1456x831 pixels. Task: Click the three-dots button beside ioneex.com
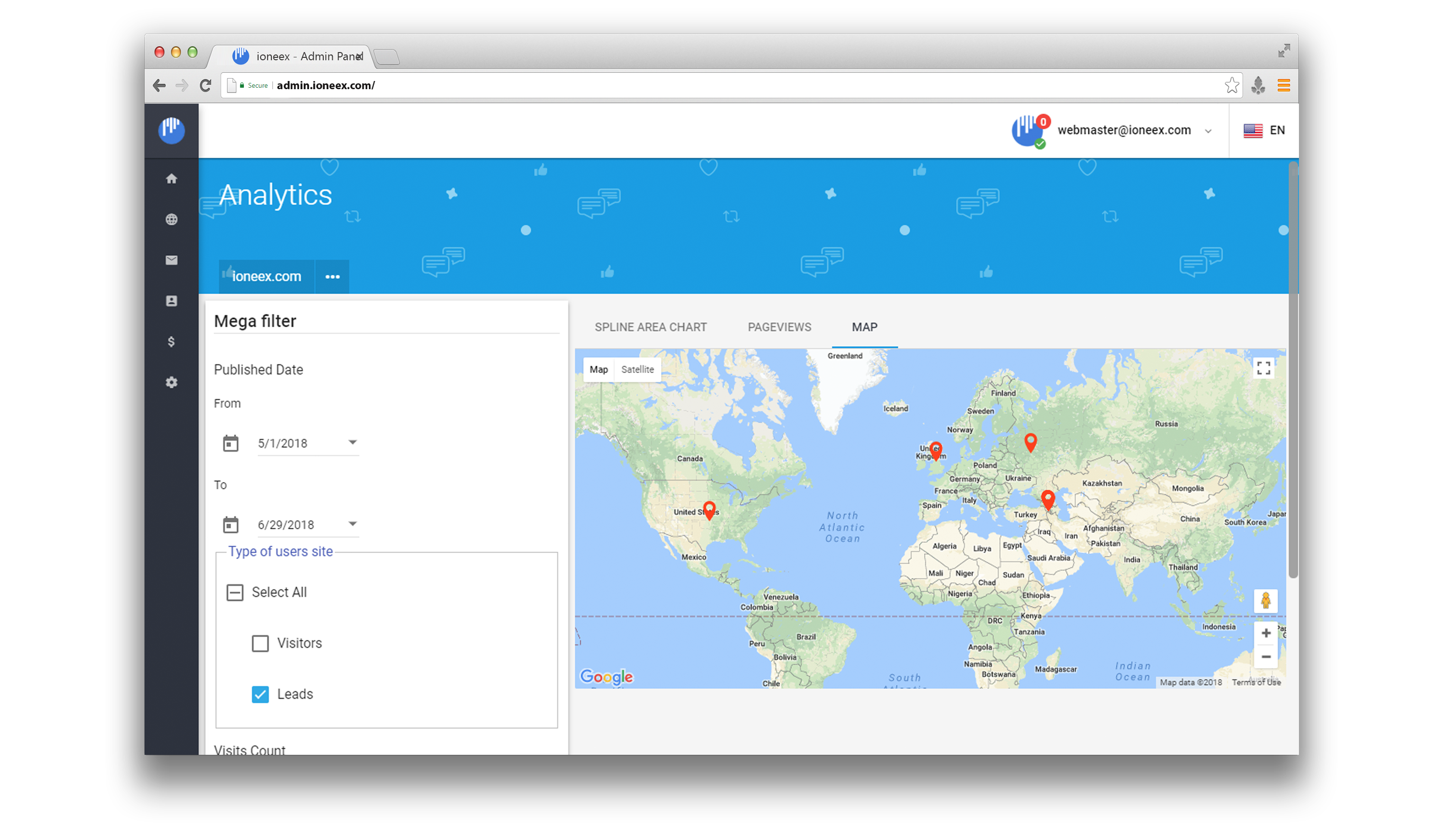click(332, 277)
